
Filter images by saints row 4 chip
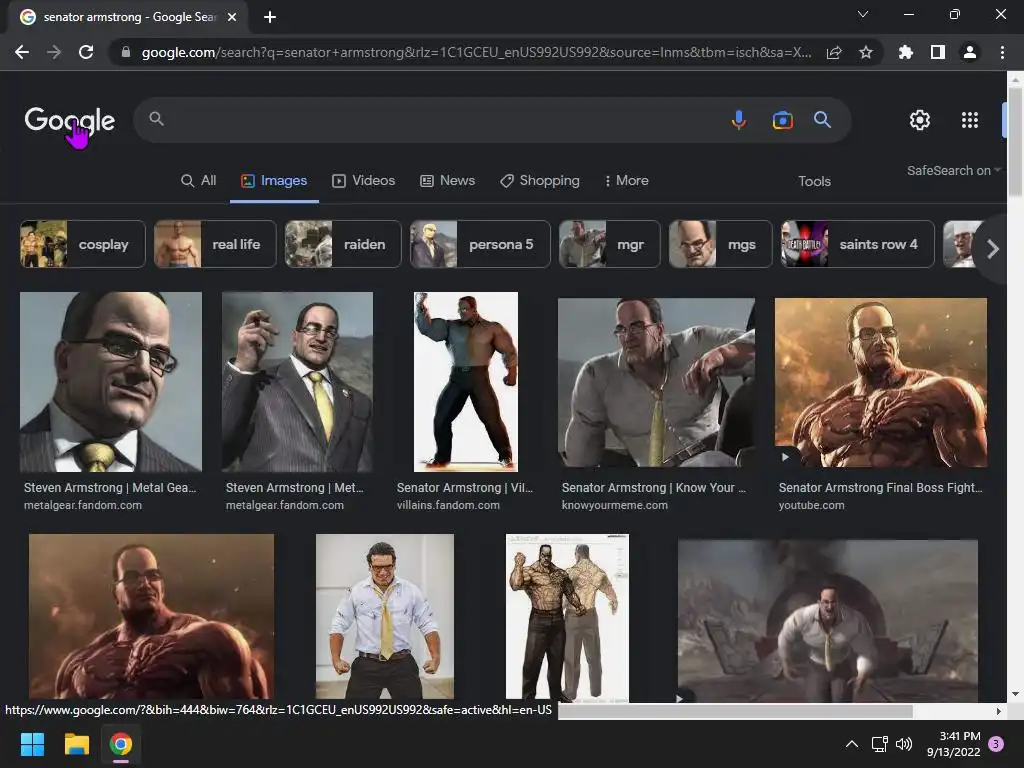coord(857,244)
